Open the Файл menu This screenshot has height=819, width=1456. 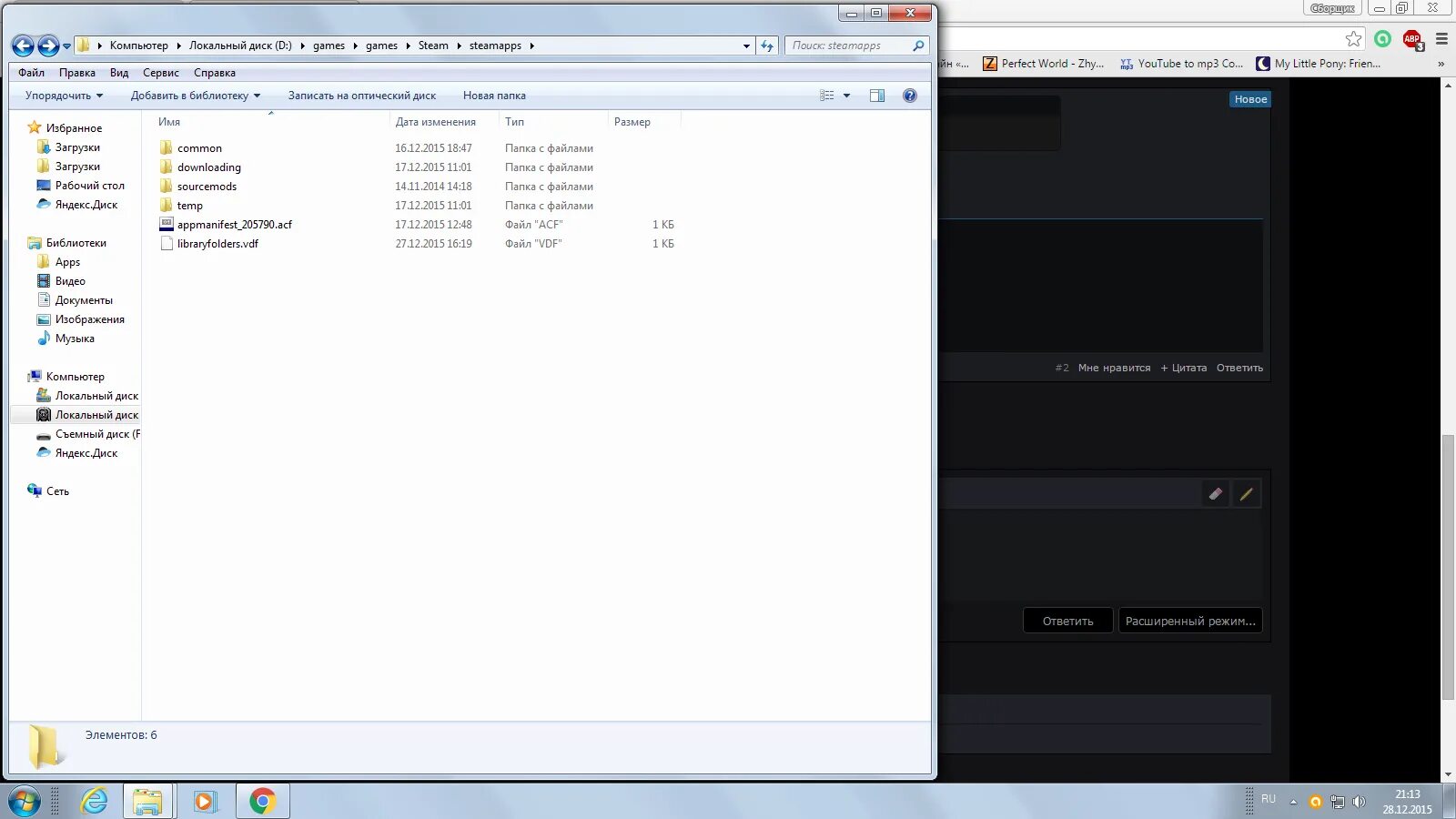(x=31, y=73)
